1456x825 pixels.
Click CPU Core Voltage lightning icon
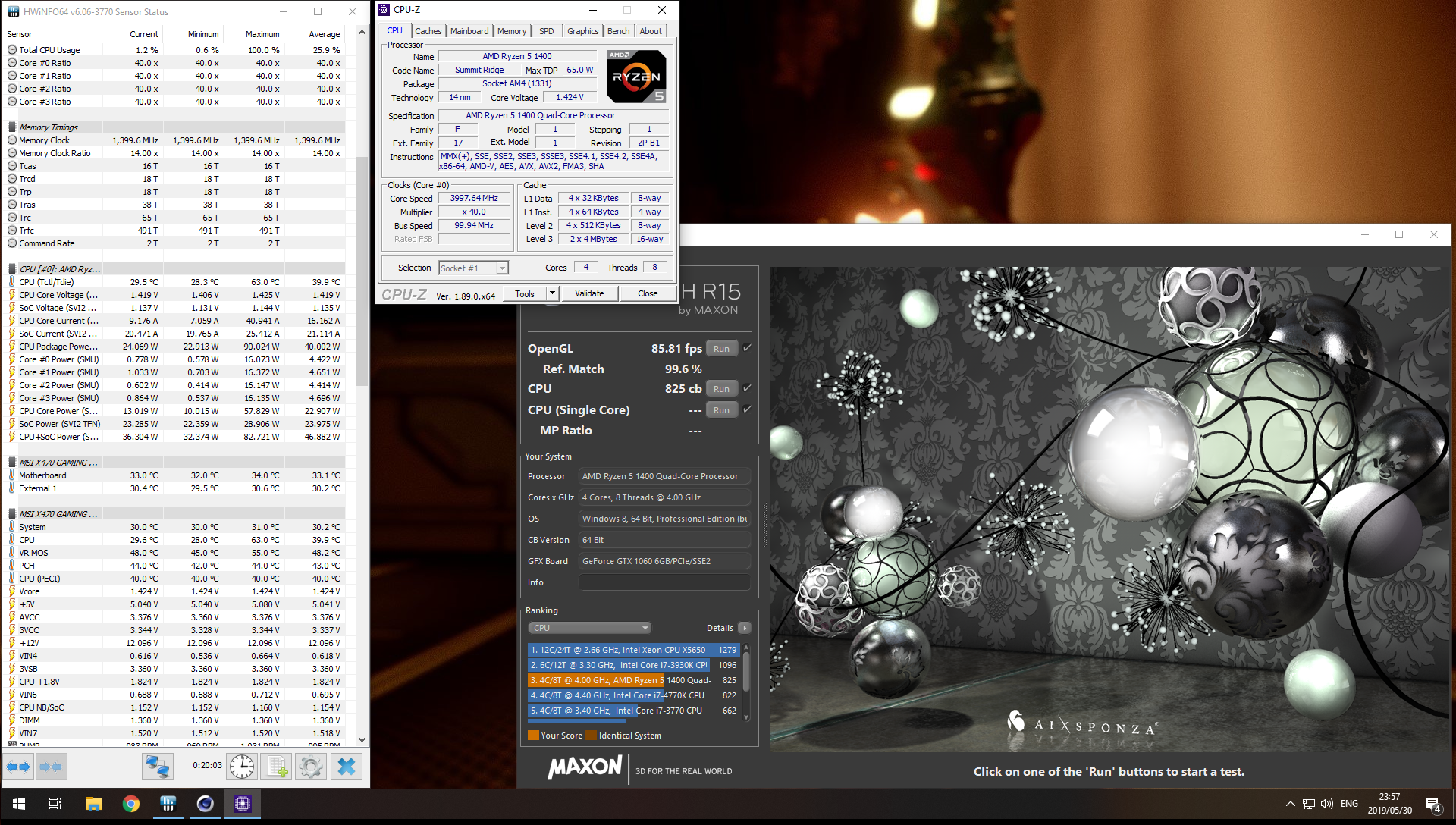click(12, 295)
